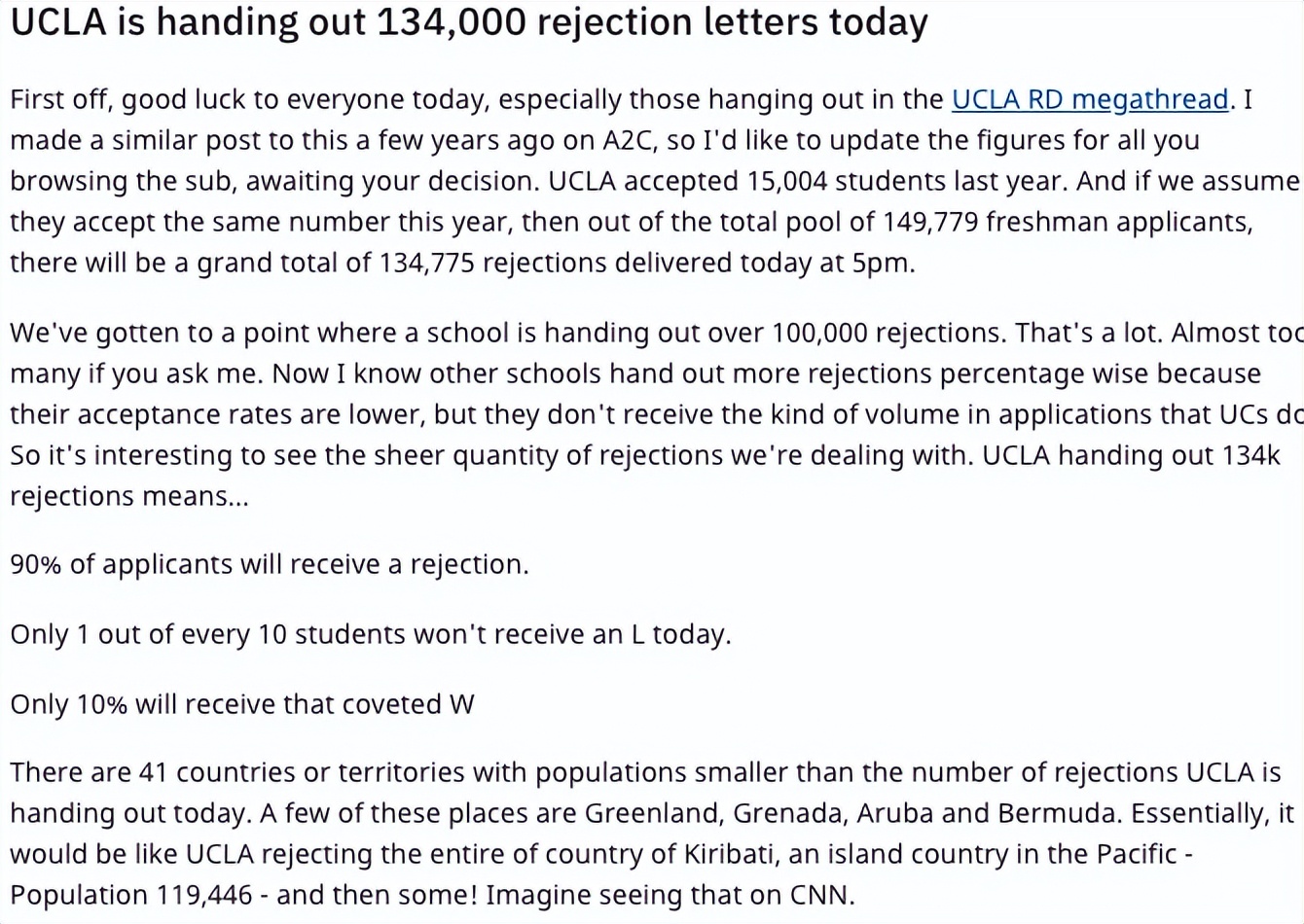
Task: Click the word "CNN" at the end
Action: click(x=822, y=896)
